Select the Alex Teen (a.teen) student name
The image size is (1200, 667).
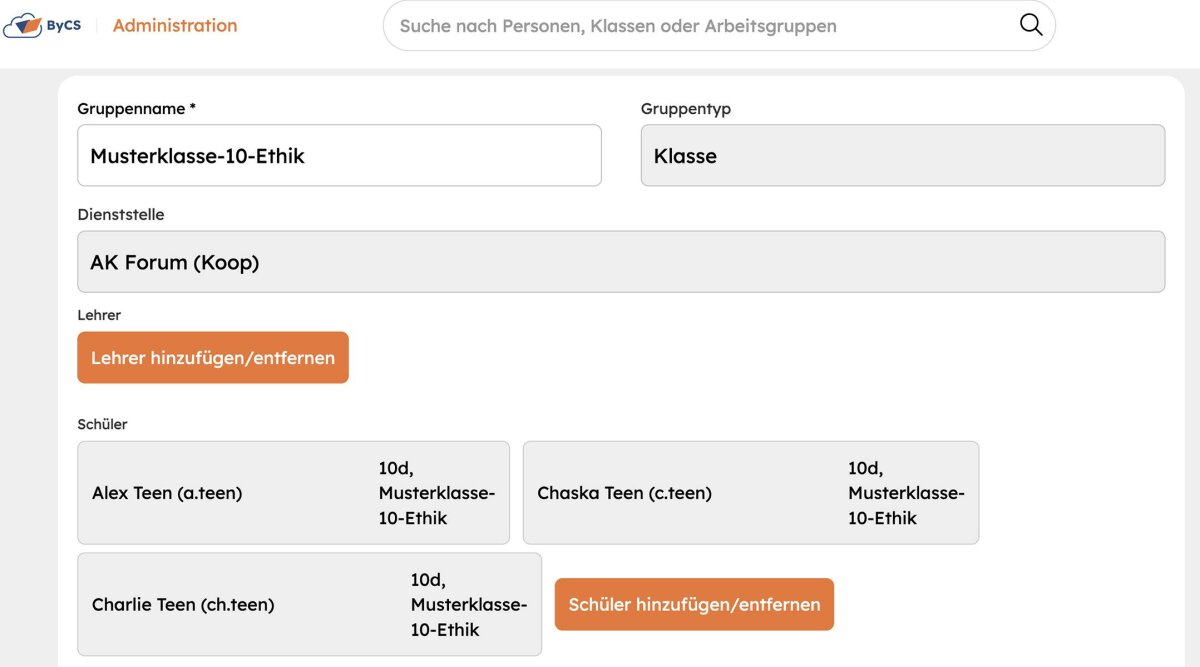click(167, 493)
